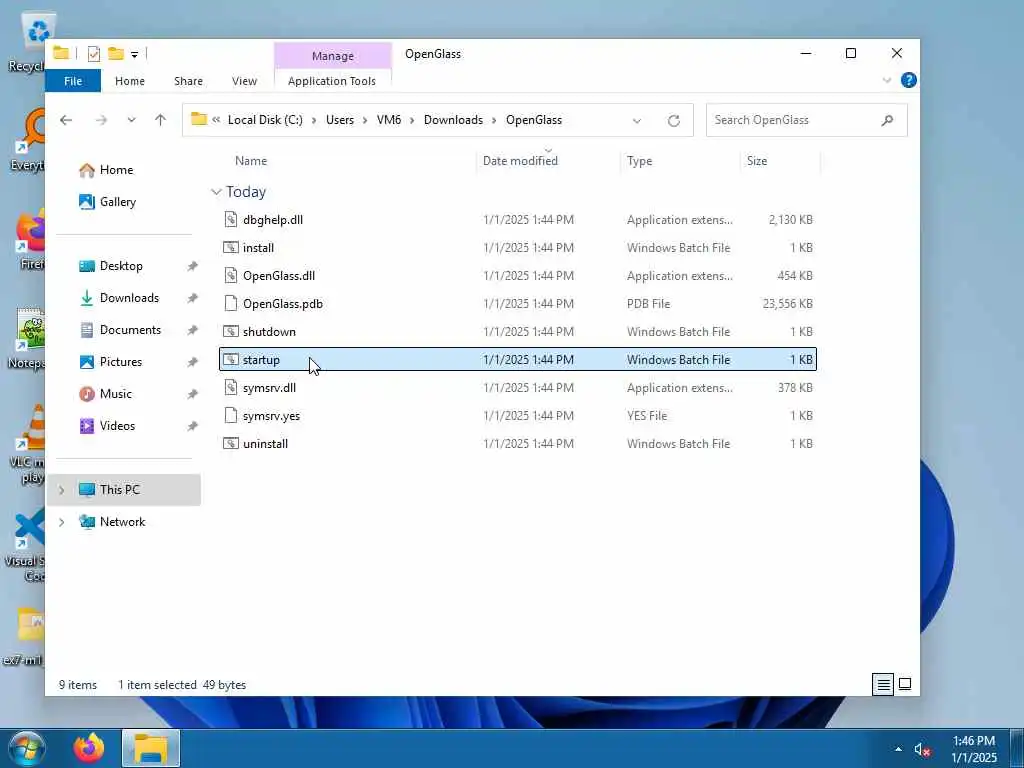Open Customize Quick Access Toolbar dropdown
Viewport: 1024px width, 768px height.
[x=135, y=55]
